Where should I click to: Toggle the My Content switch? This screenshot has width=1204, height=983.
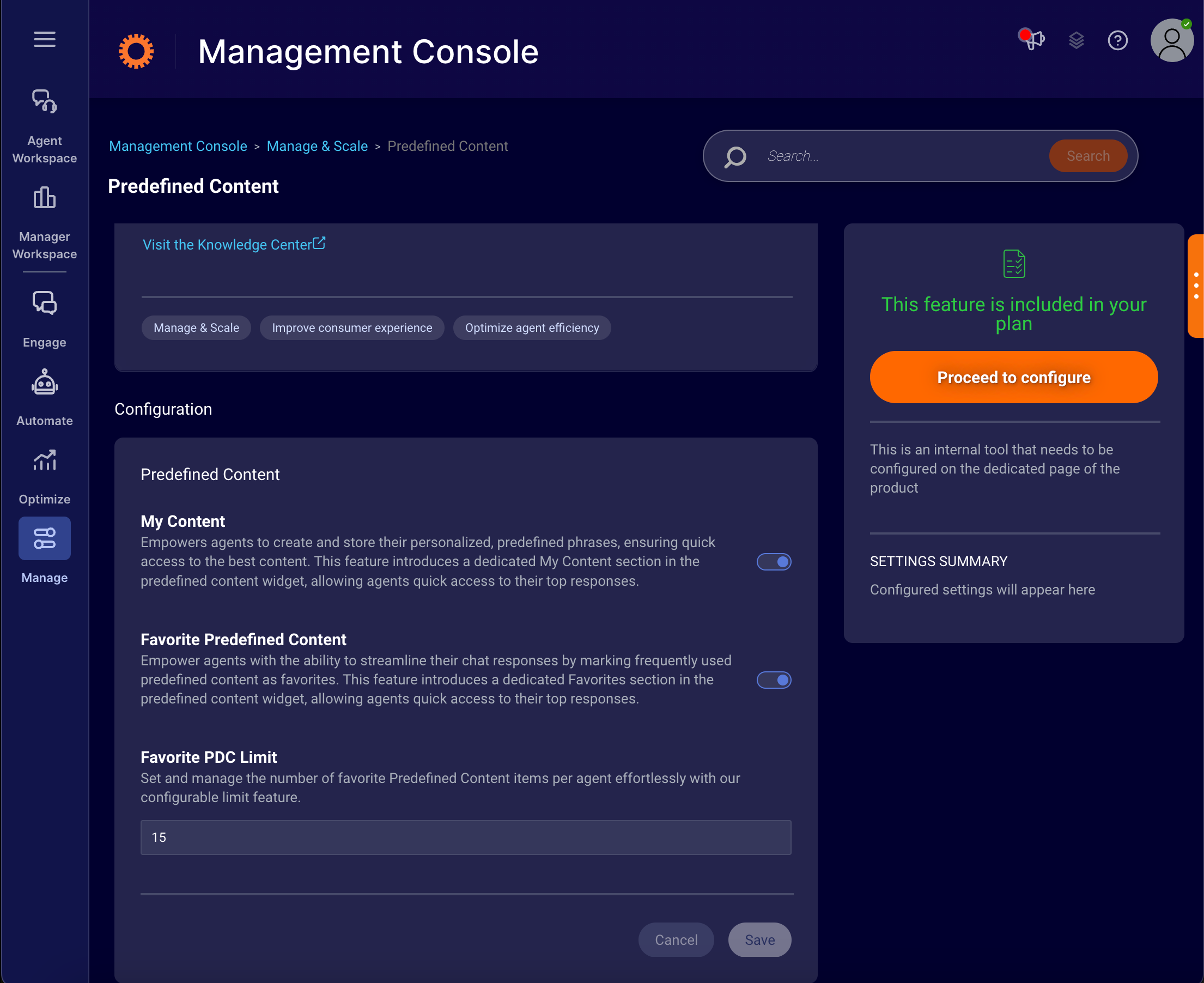coord(774,562)
